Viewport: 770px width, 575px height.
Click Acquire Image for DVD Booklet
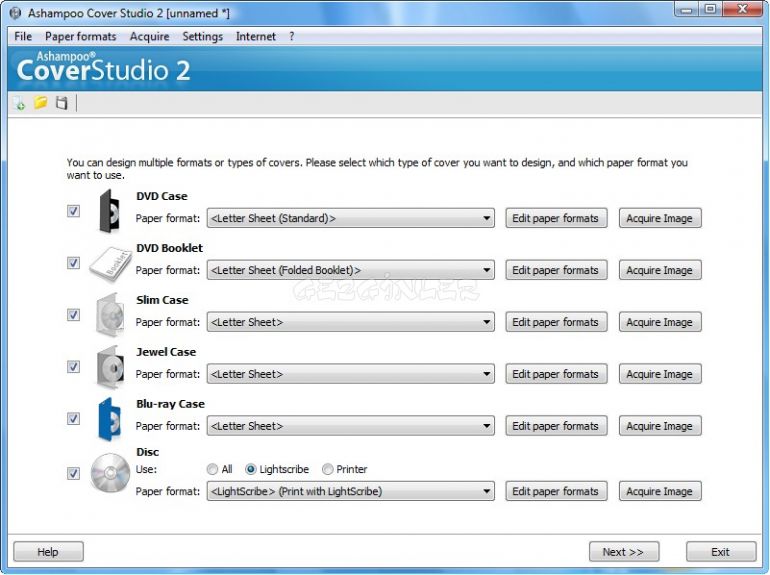click(660, 270)
